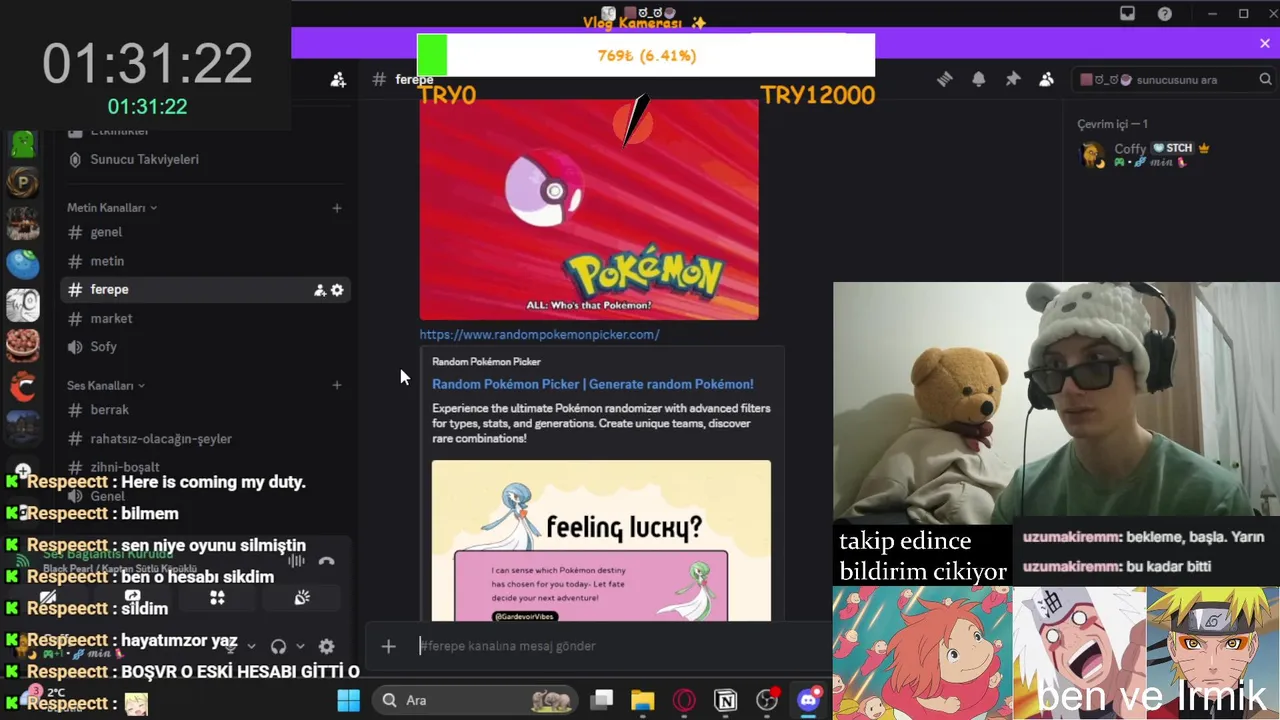This screenshot has height=720, width=1280.
Task: Open the feeling lucky embed image
Action: click(601, 541)
